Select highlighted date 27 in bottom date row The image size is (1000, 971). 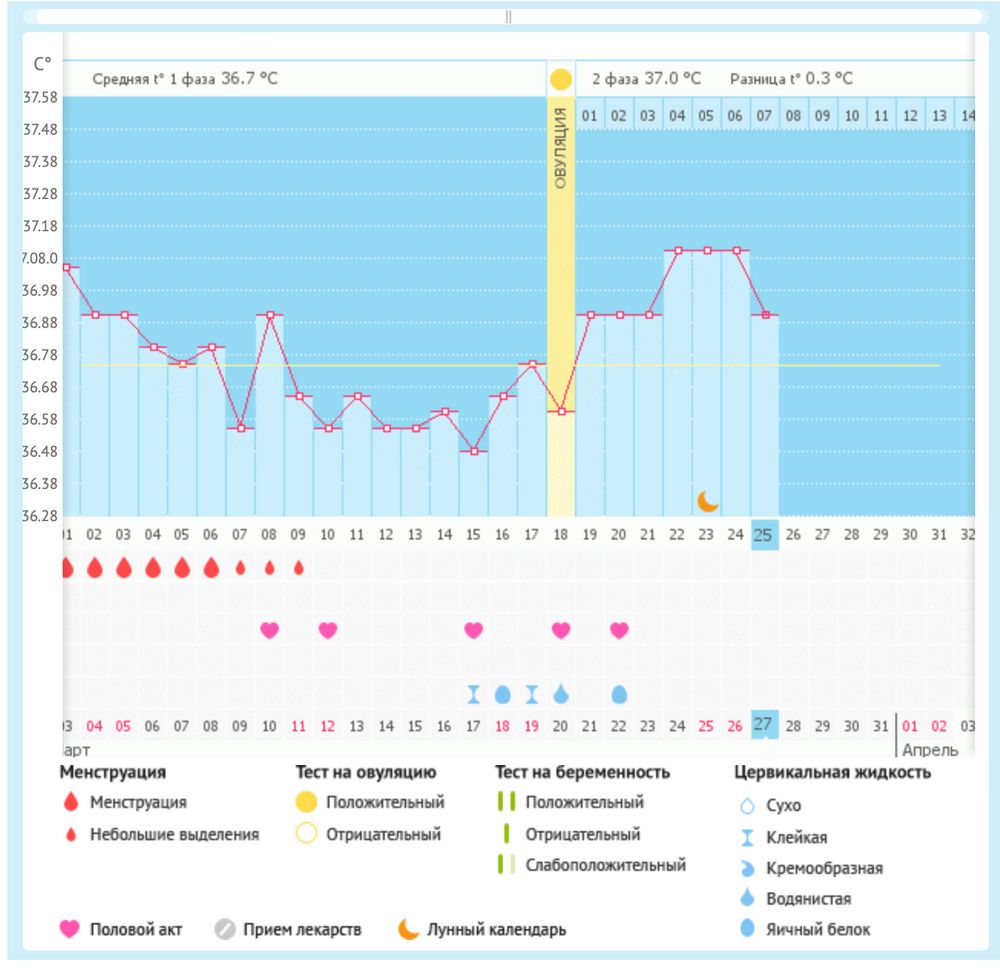764,725
